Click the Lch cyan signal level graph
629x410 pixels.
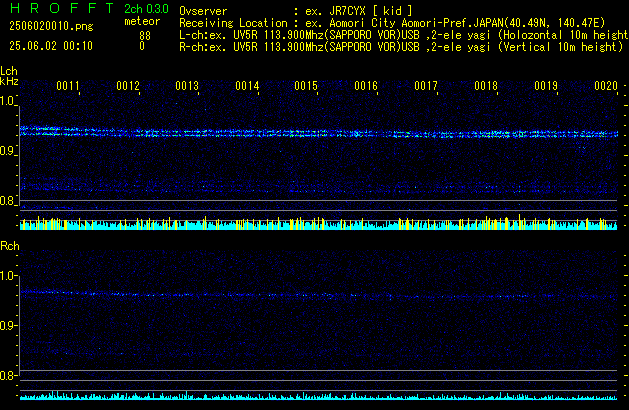click(x=319, y=223)
